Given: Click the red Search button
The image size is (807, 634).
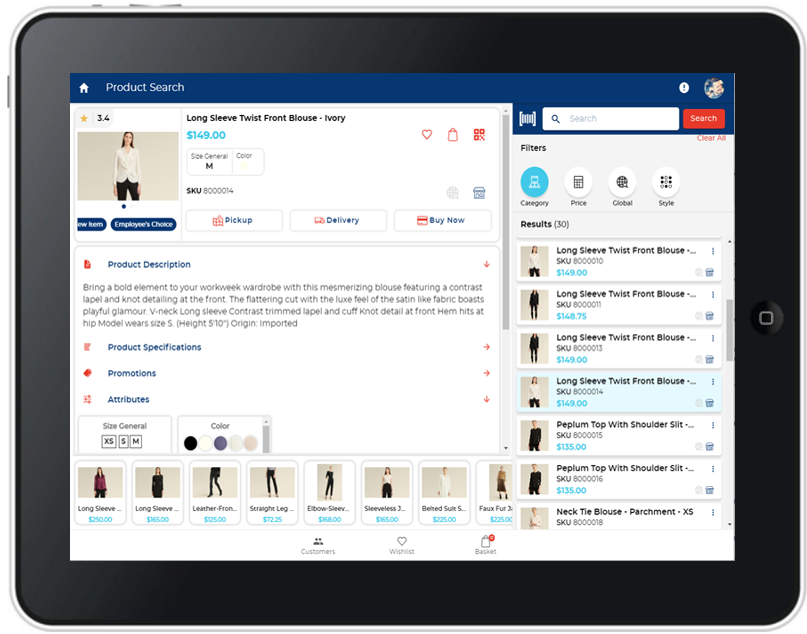Looking at the screenshot, I should click(x=704, y=119).
